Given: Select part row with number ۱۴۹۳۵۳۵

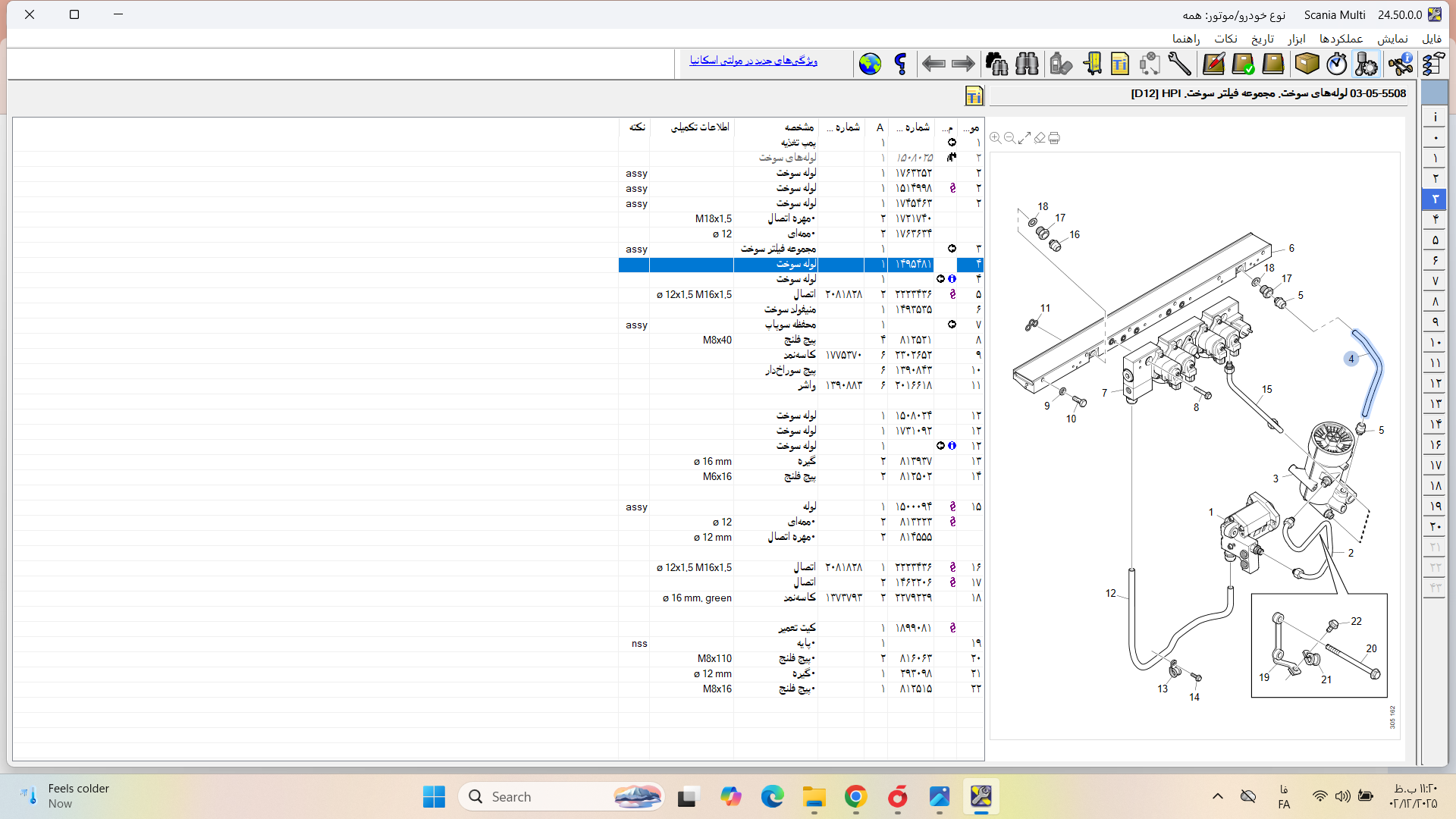Looking at the screenshot, I should pos(913,309).
